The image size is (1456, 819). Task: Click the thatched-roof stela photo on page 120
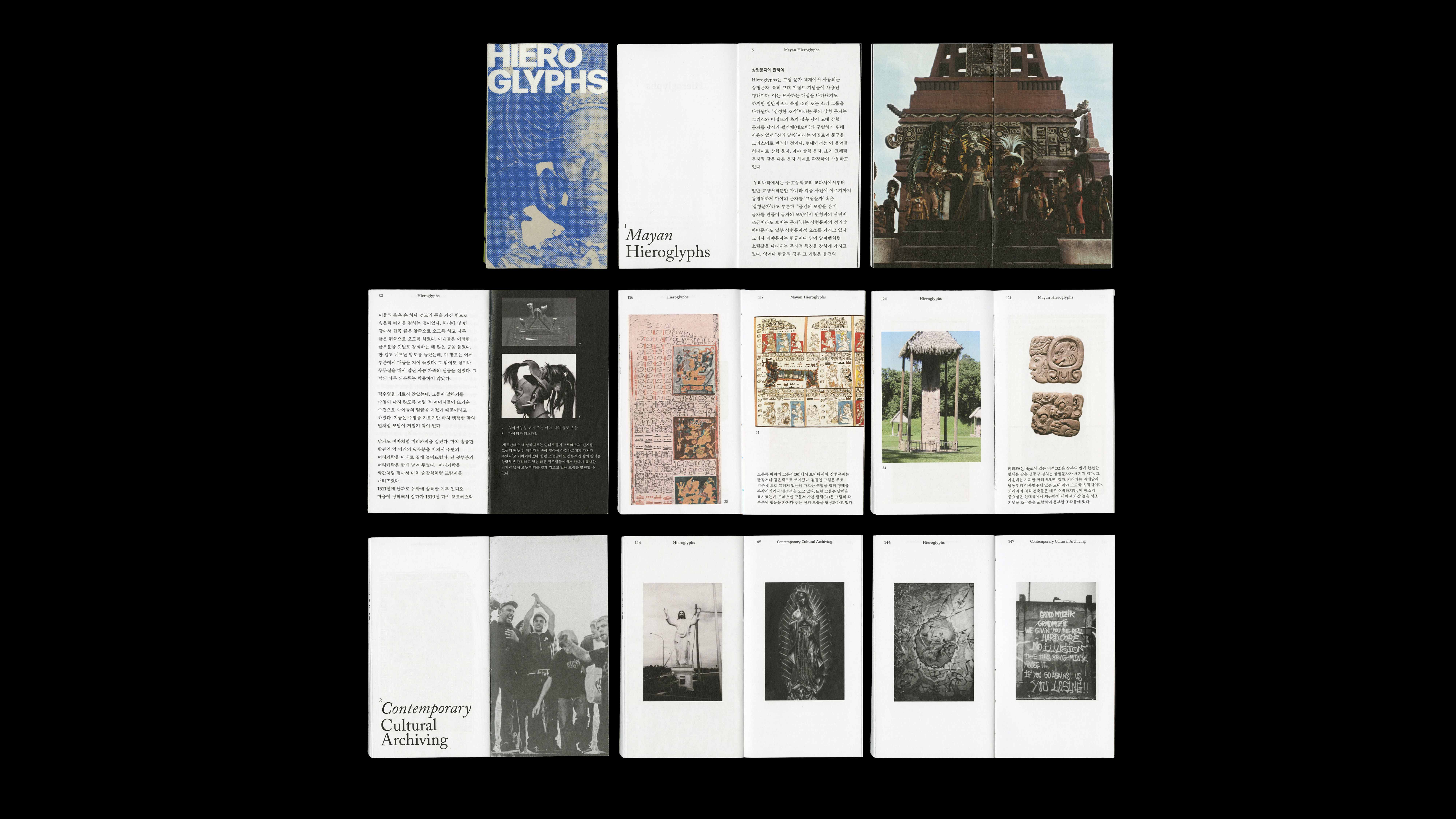tap(931, 397)
